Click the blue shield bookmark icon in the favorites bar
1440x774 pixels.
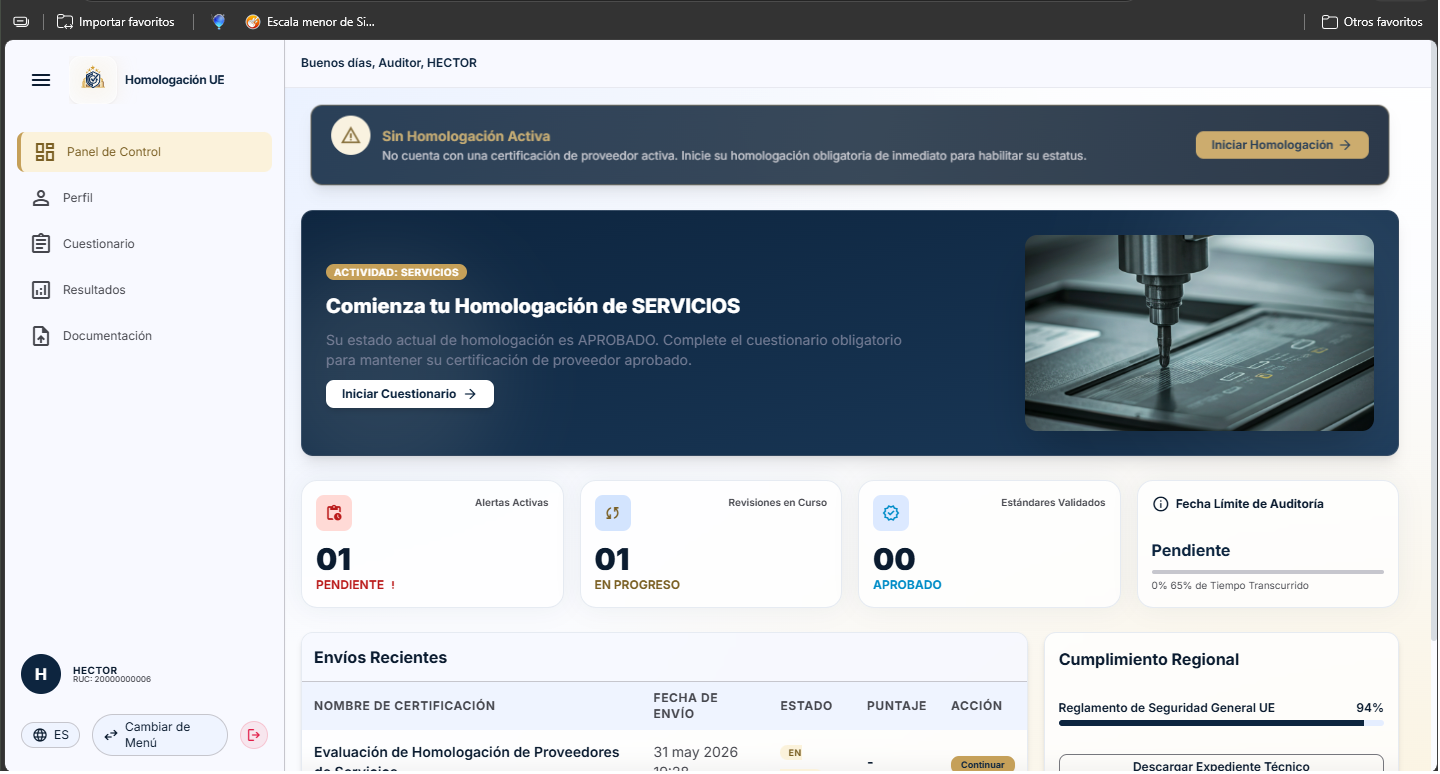click(219, 21)
